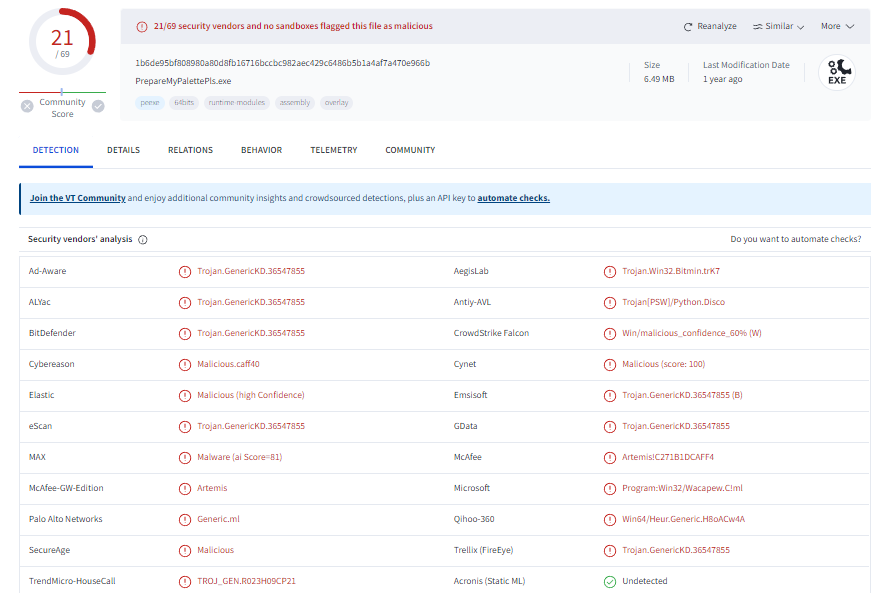Upvote using the community score check button
The height and width of the screenshot is (593, 876).
pos(98,106)
